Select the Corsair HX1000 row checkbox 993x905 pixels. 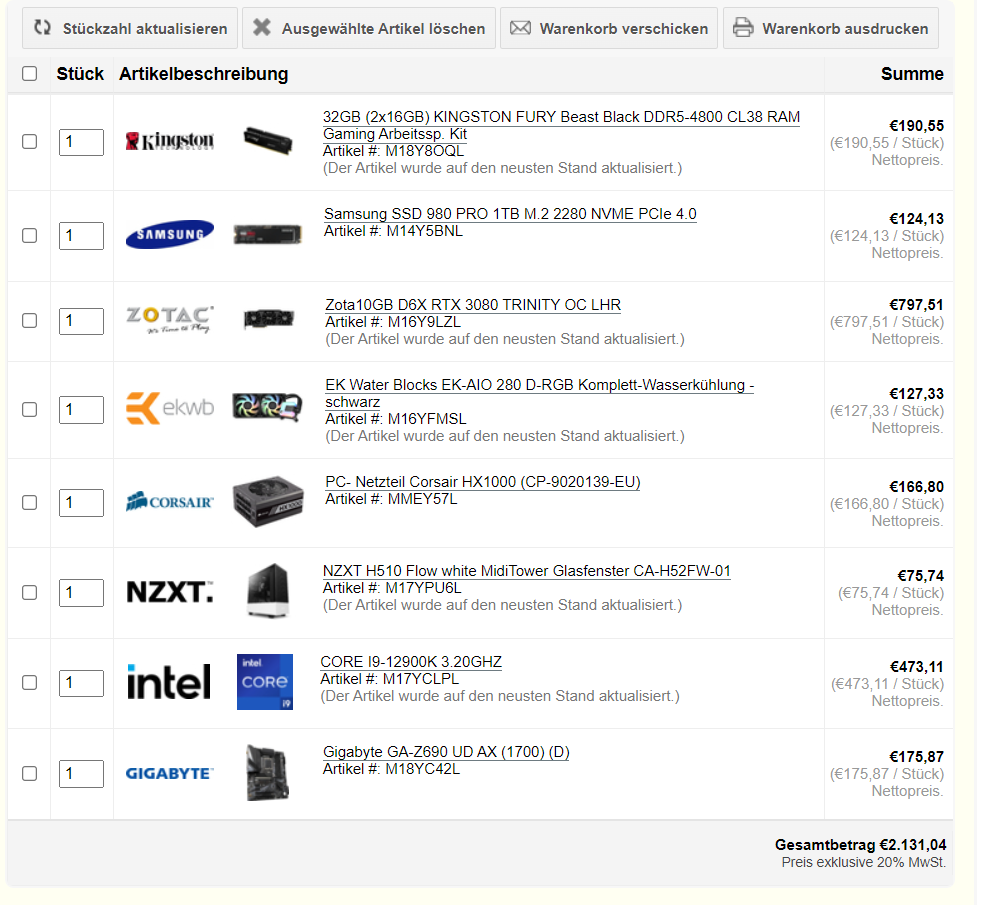[29, 502]
